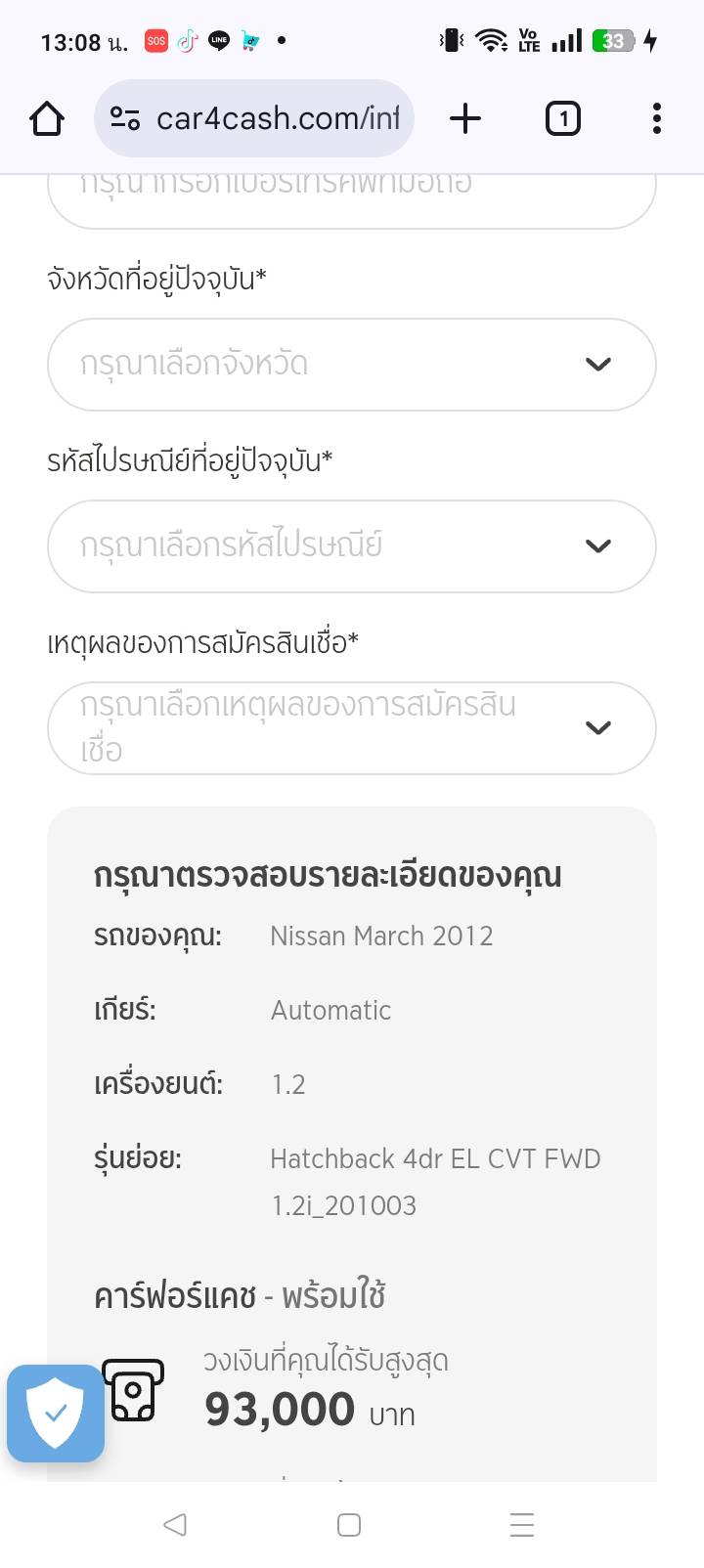704x1568 pixels.
Task: Tap the 93,000 บาท maximum loan amount
Action: 309,1411
